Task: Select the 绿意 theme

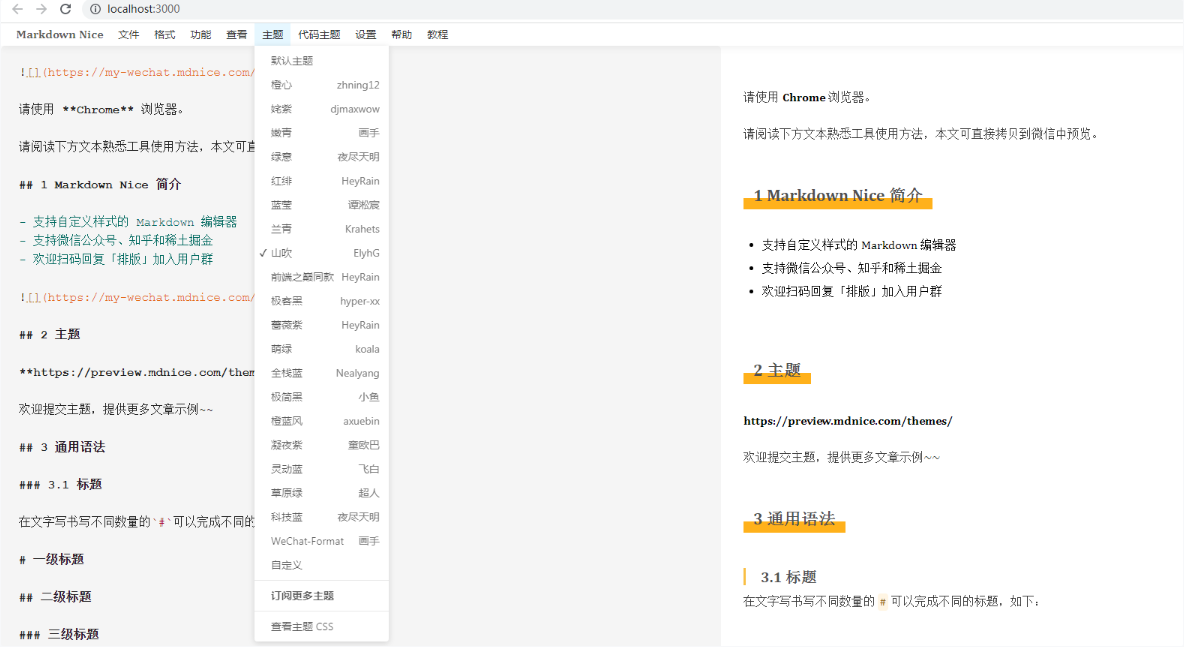Action: [322, 157]
